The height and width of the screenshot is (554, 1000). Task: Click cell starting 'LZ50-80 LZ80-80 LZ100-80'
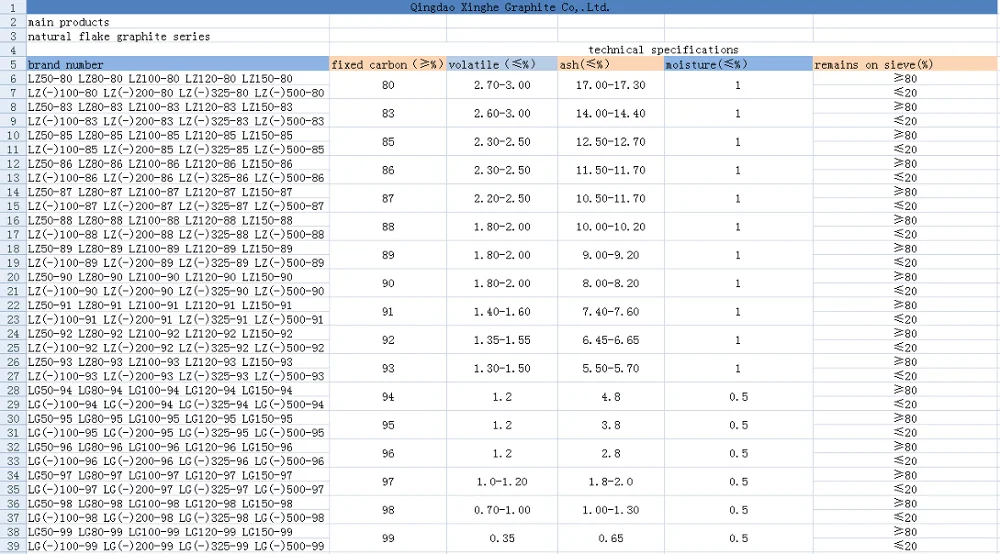(x=177, y=78)
